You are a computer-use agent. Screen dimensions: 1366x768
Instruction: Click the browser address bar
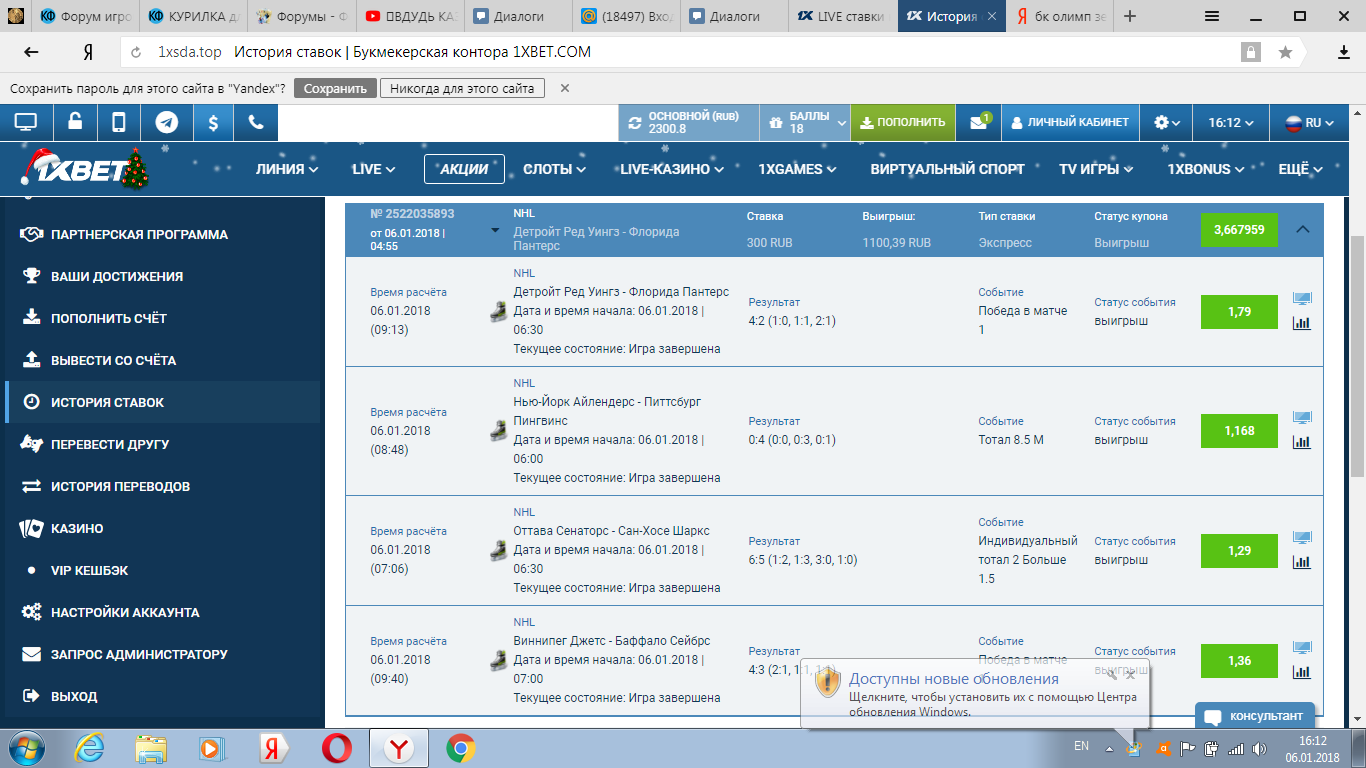coord(680,52)
